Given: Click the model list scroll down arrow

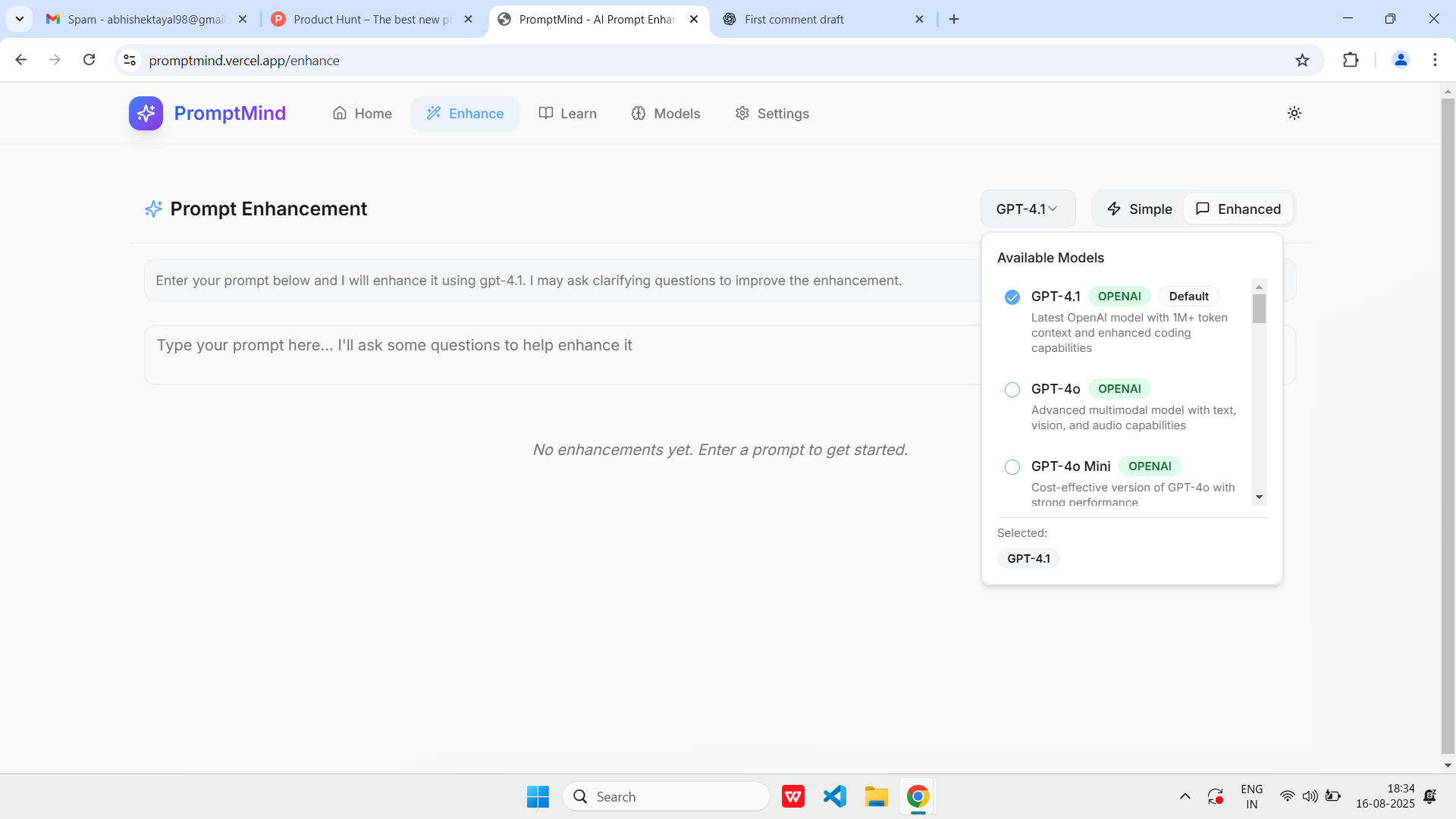Looking at the screenshot, I should click(x=1259, y=497).
